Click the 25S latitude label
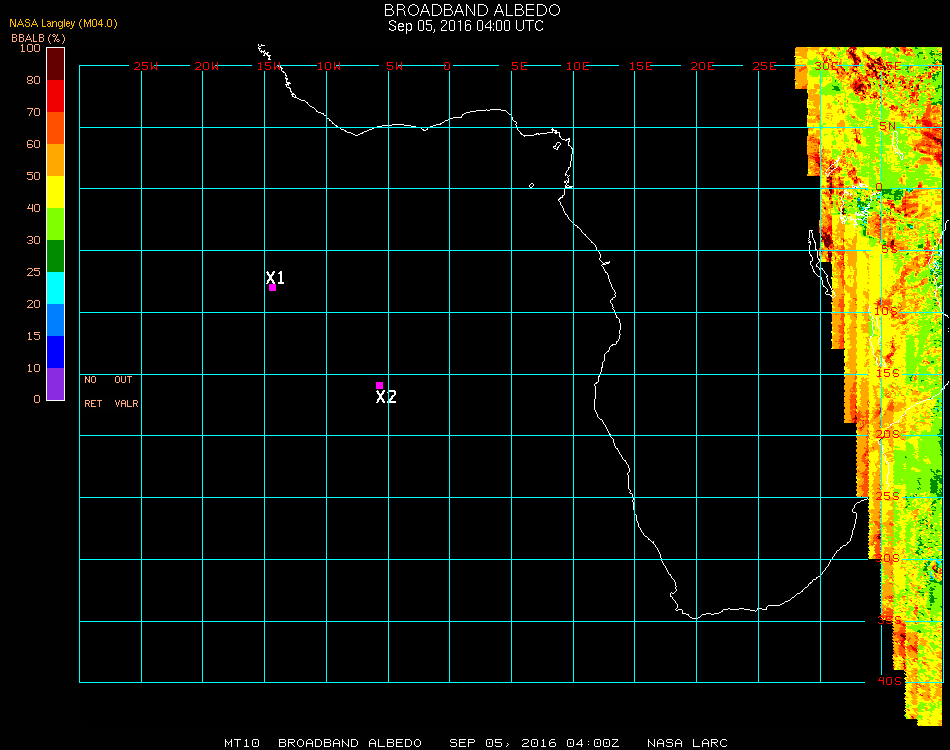This screenshot has height=750, width=950. click(888, 496)
